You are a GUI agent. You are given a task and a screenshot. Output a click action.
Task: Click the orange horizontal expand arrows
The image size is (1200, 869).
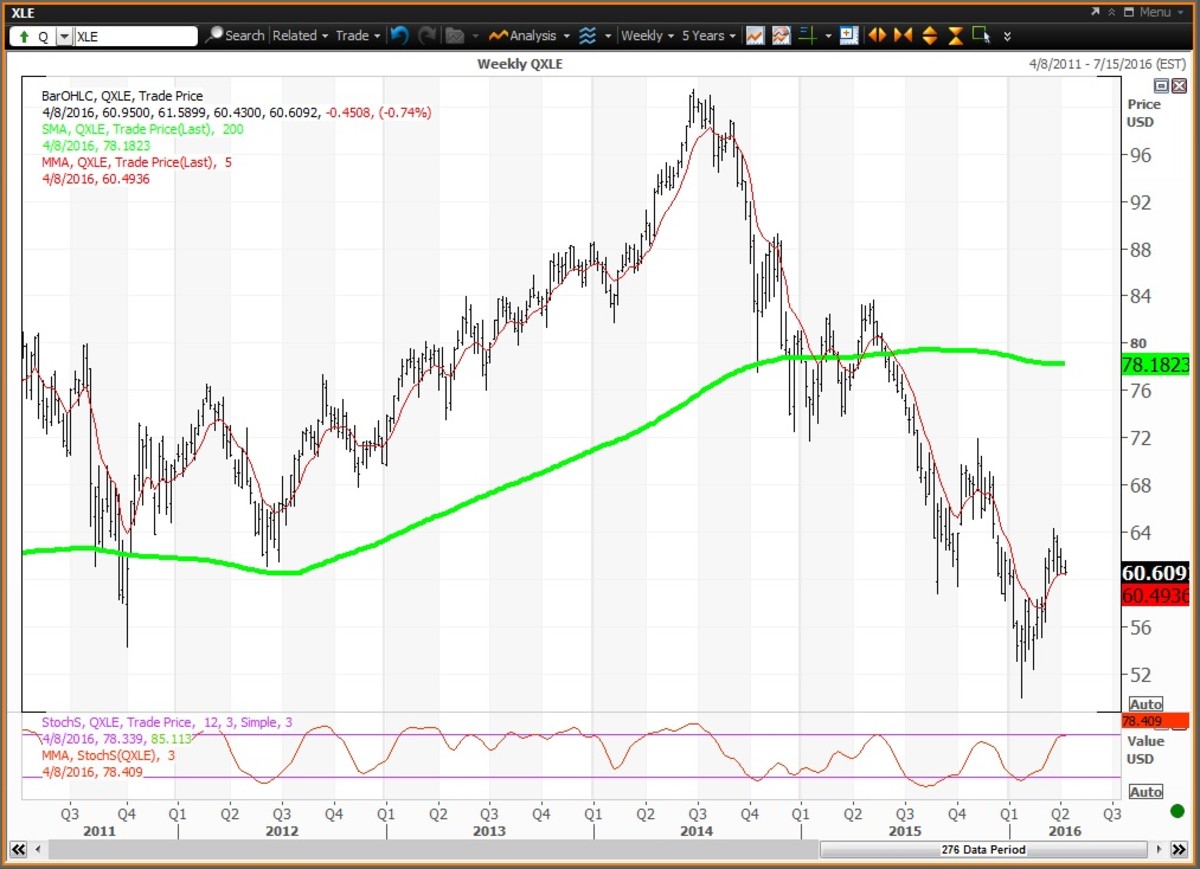point(877,35)
